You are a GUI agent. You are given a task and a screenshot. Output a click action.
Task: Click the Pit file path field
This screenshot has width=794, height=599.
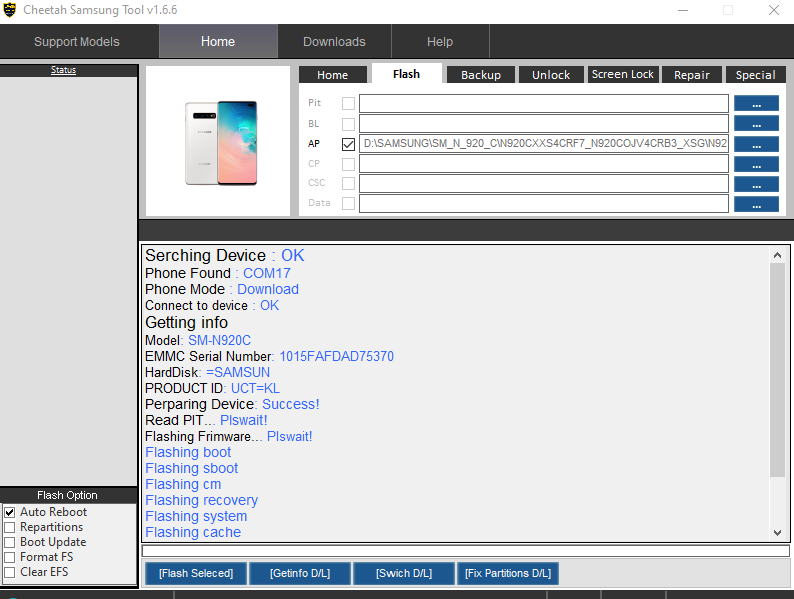pos(544,103)
